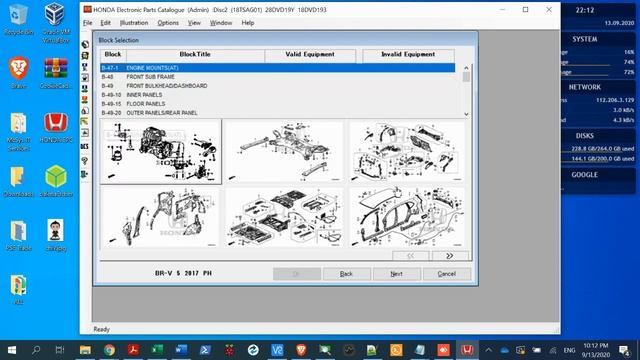This screenshot has width=640, height=360.
Task: Select the inner panels illustration thumbnail
Action: click(x=161, y=217)
